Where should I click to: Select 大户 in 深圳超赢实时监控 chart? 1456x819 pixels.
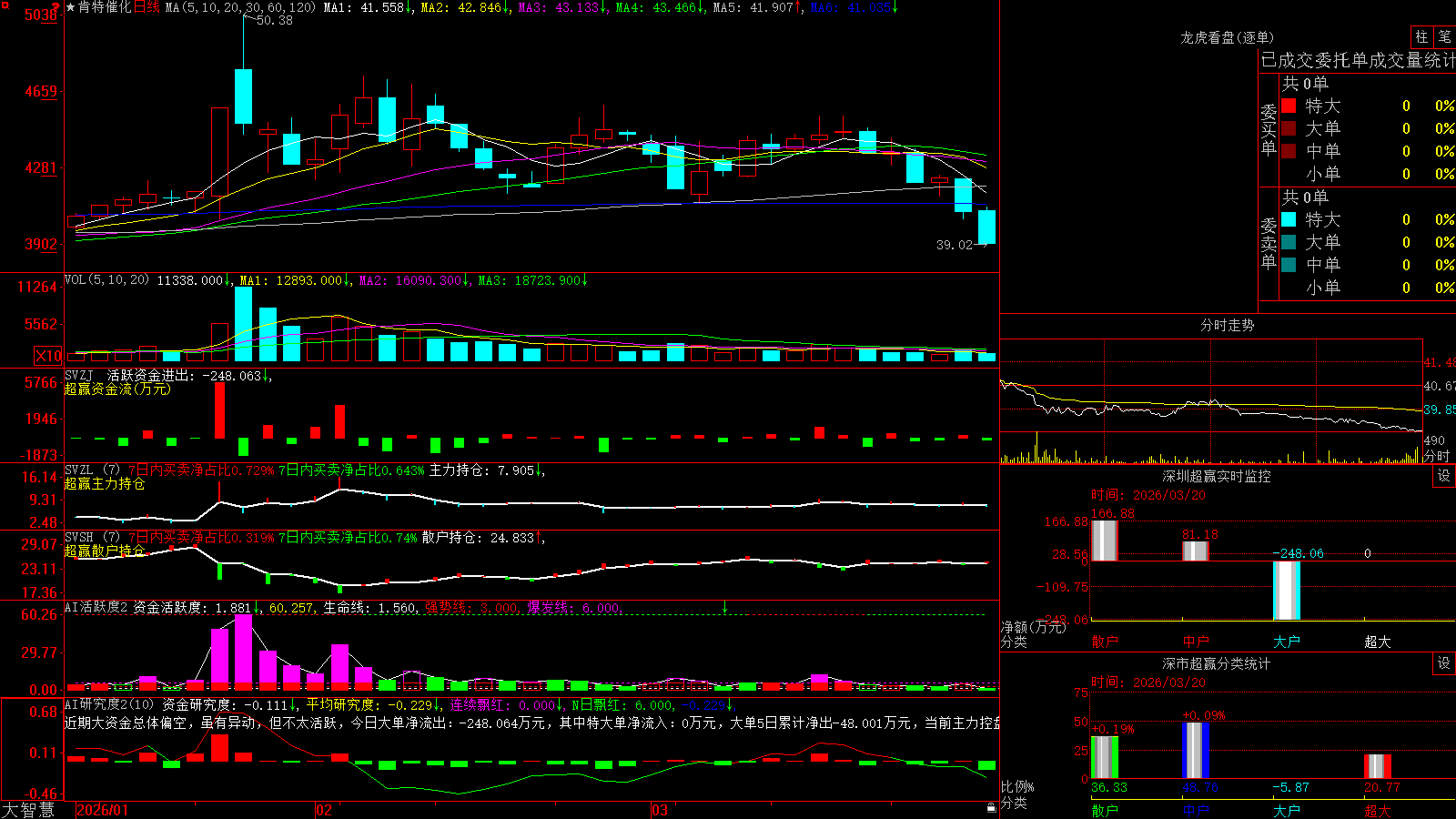(x=1287, y=642)
